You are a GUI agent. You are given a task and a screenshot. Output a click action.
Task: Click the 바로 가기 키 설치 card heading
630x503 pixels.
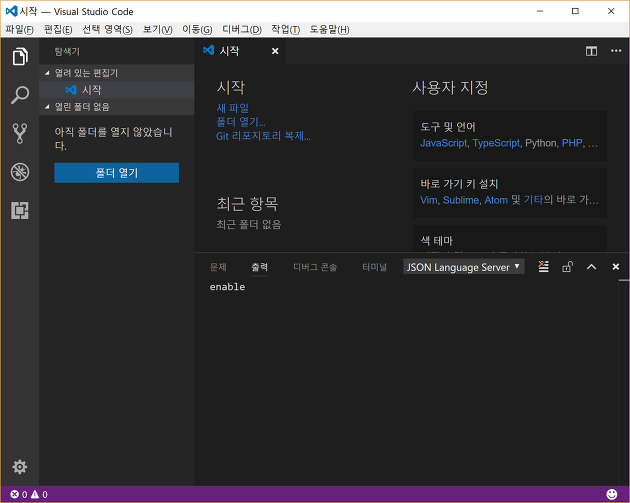click(x=459, y=184)
